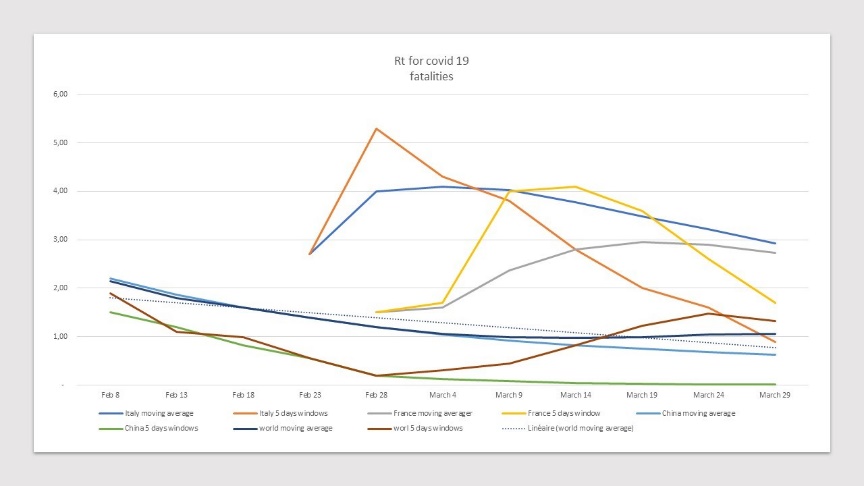Click the Feb 8 axis label
Screen dimensions: 864x486
tap(110, 395)
